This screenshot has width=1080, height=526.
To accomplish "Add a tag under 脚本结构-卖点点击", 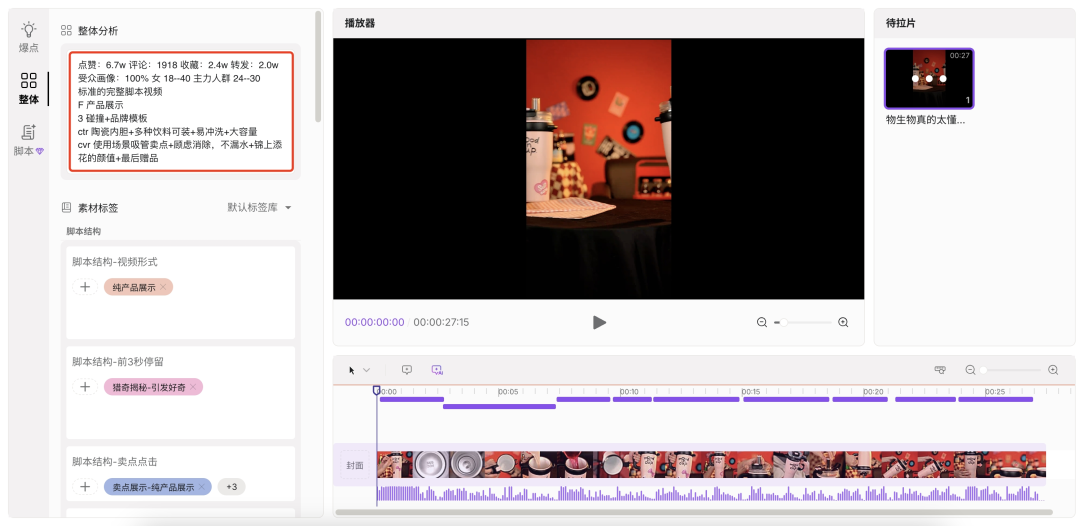I will coord(85,487).
